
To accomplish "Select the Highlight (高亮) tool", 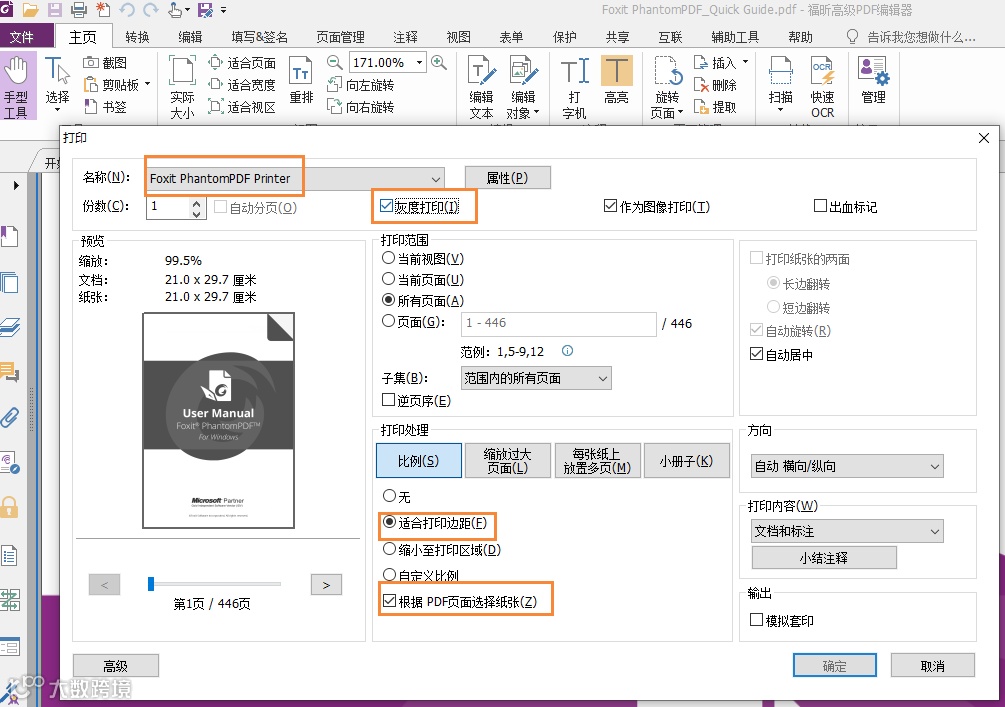I will 617,81.
